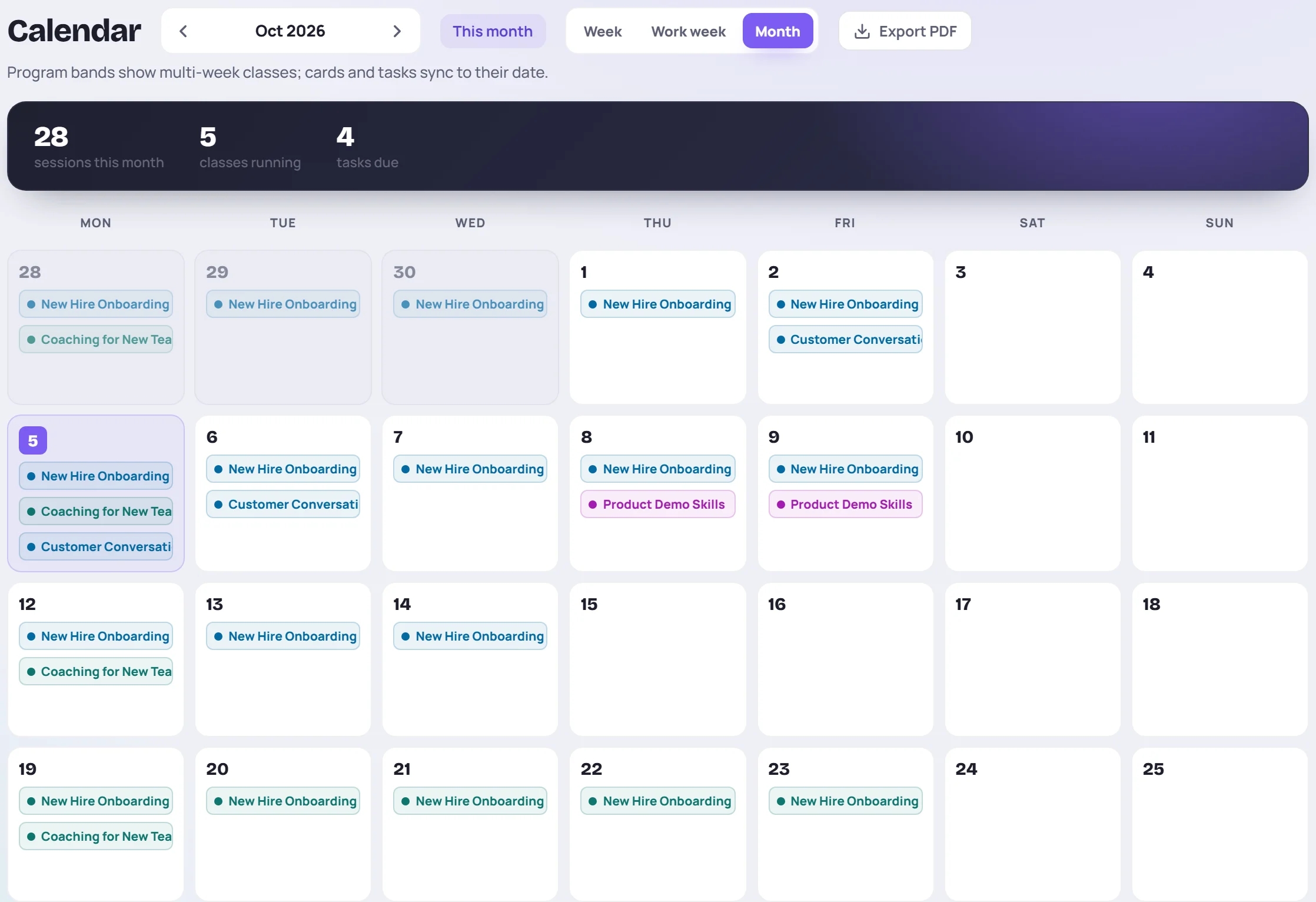Select day cell 10
The image size is (1316, 902).
point(1033,493)
